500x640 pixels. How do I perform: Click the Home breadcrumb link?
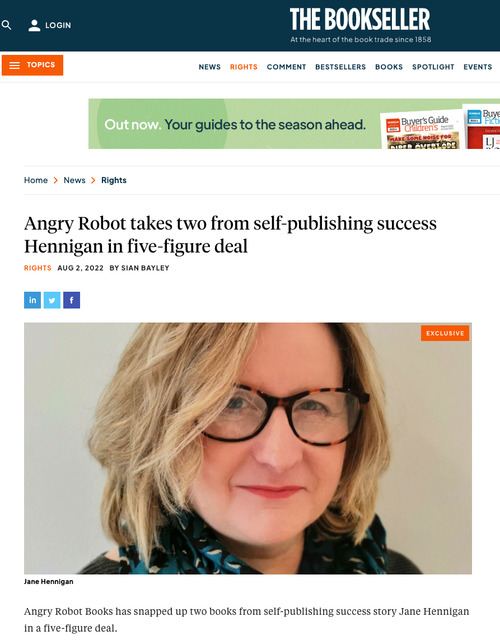click(36, 180)
